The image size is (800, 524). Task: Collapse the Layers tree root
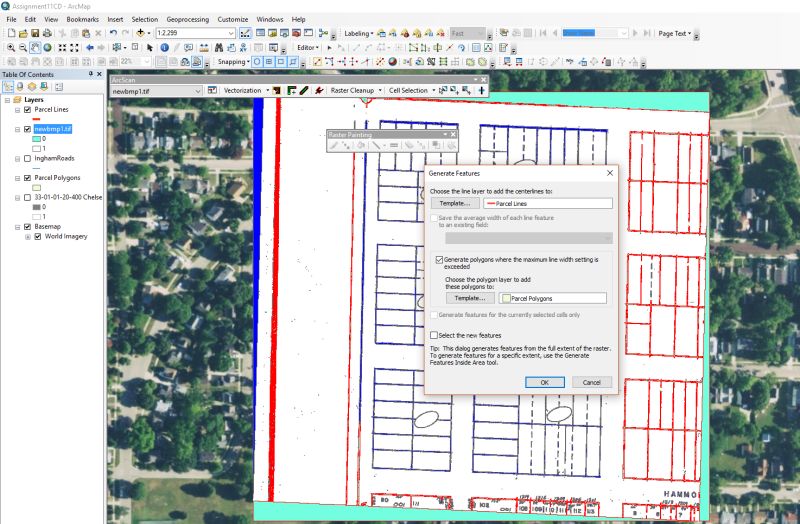point(7,100)
